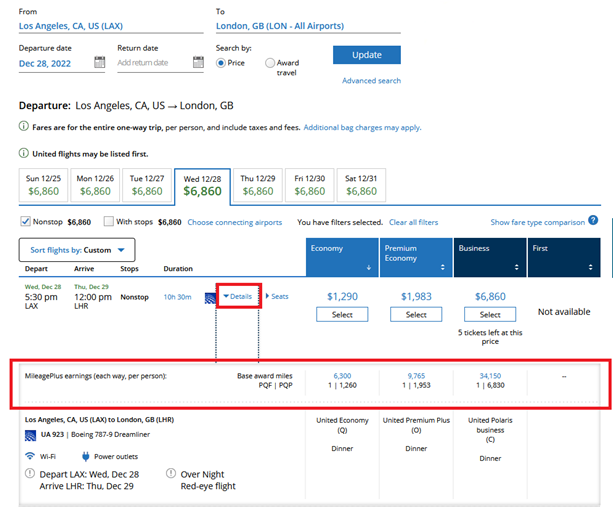Sort by the First column arrows
Image resolution: width=613 pixels, height=509 pixels.
pos(590,267)
